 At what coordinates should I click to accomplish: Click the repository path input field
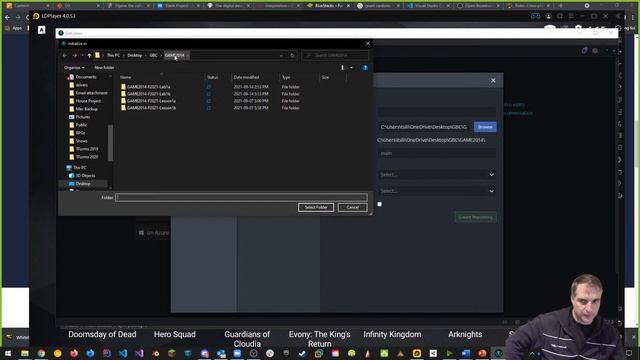(x=424, y=127)
